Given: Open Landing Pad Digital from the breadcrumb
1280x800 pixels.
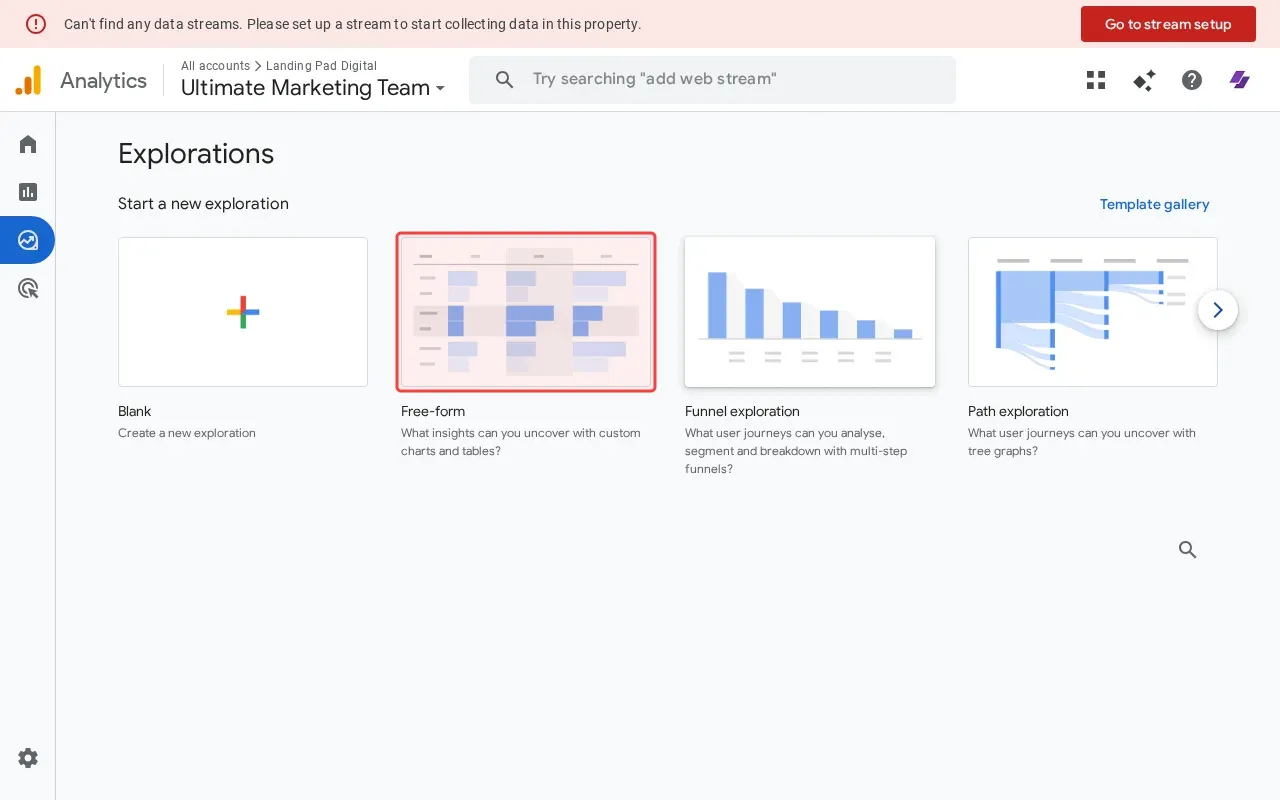Looking at the screenshot, I should pyautogui.click(x=322, y=66).
